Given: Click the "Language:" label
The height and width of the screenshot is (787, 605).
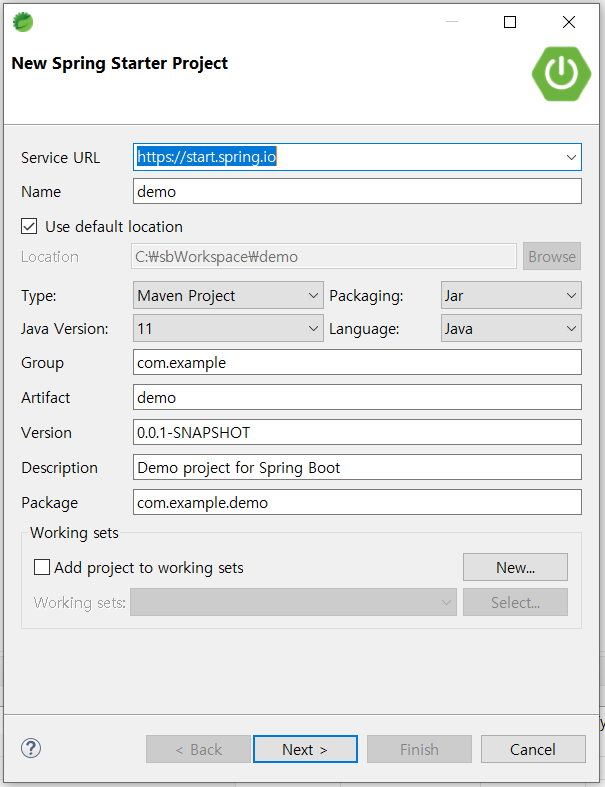Looking at the screenshot, I should tap(364, 329).
